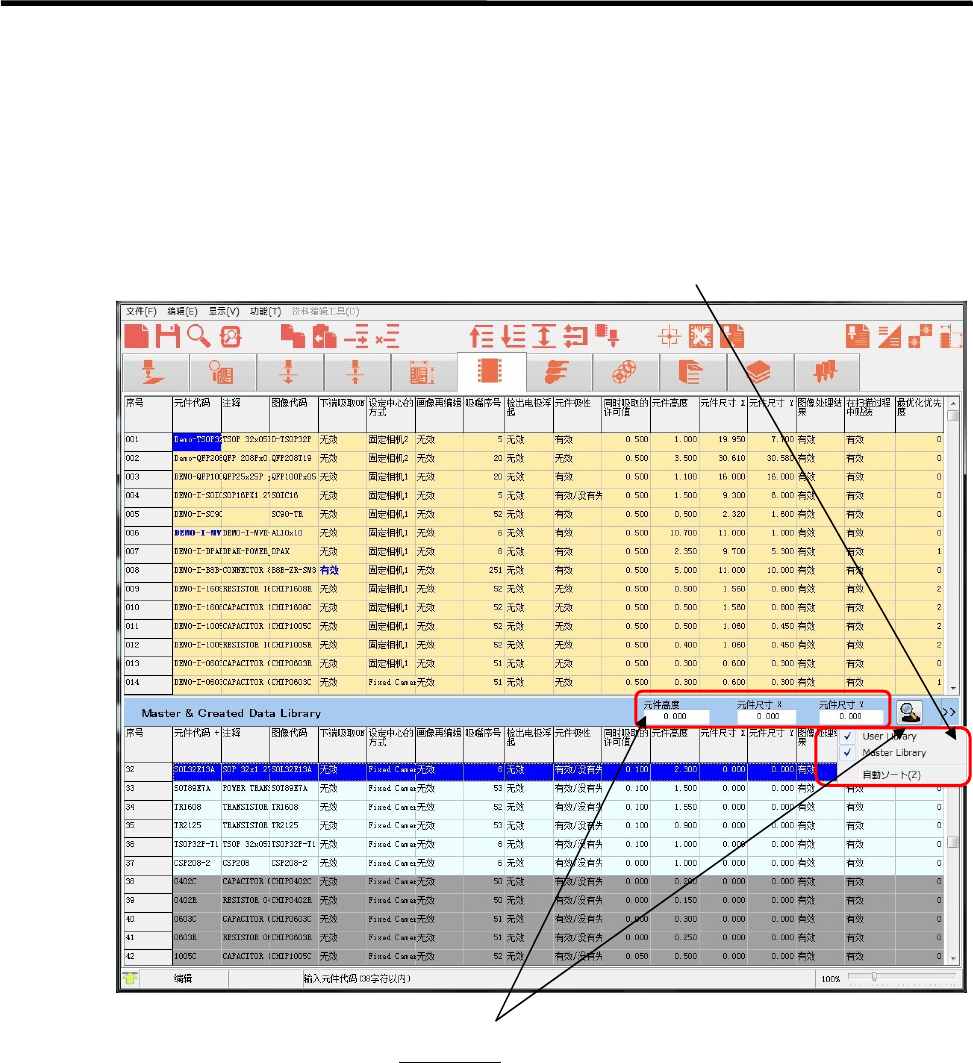The height and width of the screenshot is (1063, 973).
Task: Open the component dimension tab
Action: pyautogui.click(x=422, y=372)
